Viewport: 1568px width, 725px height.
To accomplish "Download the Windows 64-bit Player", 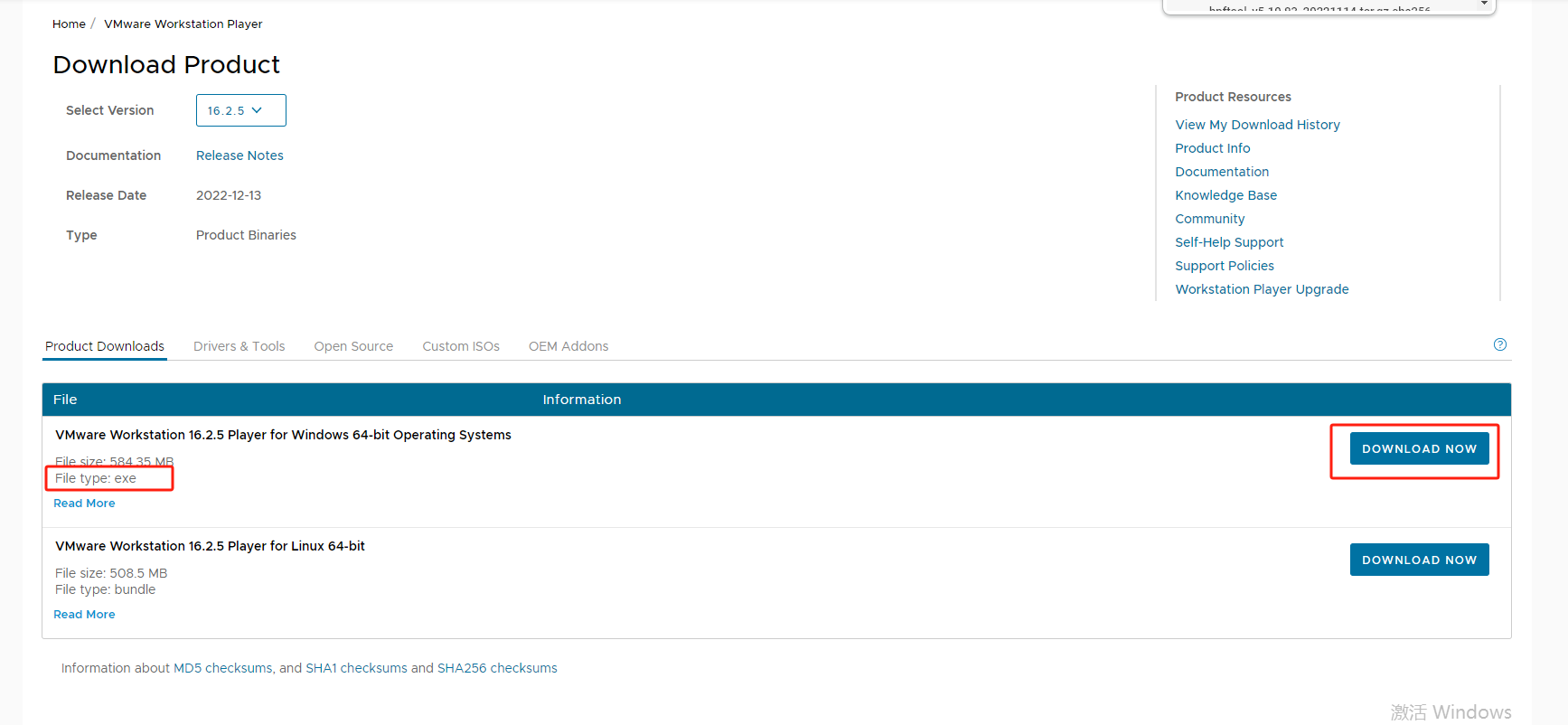I will point(1419,448).
